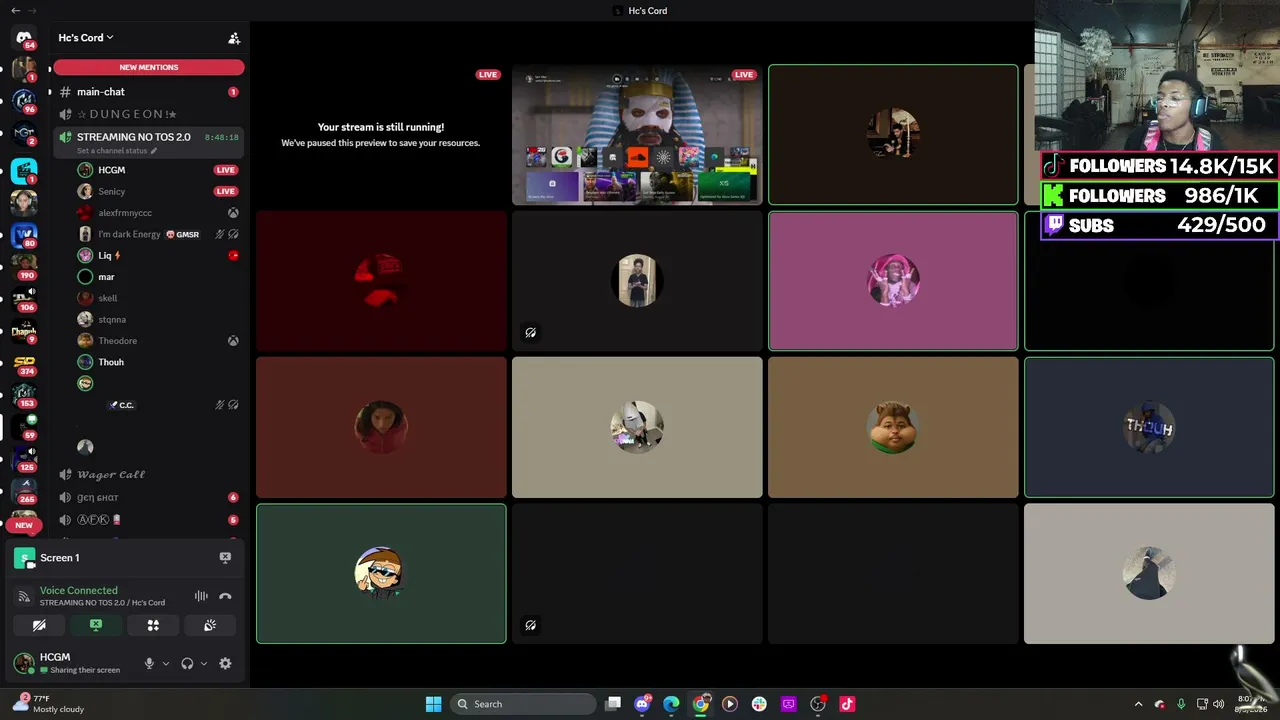Select user alexfrmnyccc in voice list
This screenshot has height=720, width=1280.
point(125,213)
